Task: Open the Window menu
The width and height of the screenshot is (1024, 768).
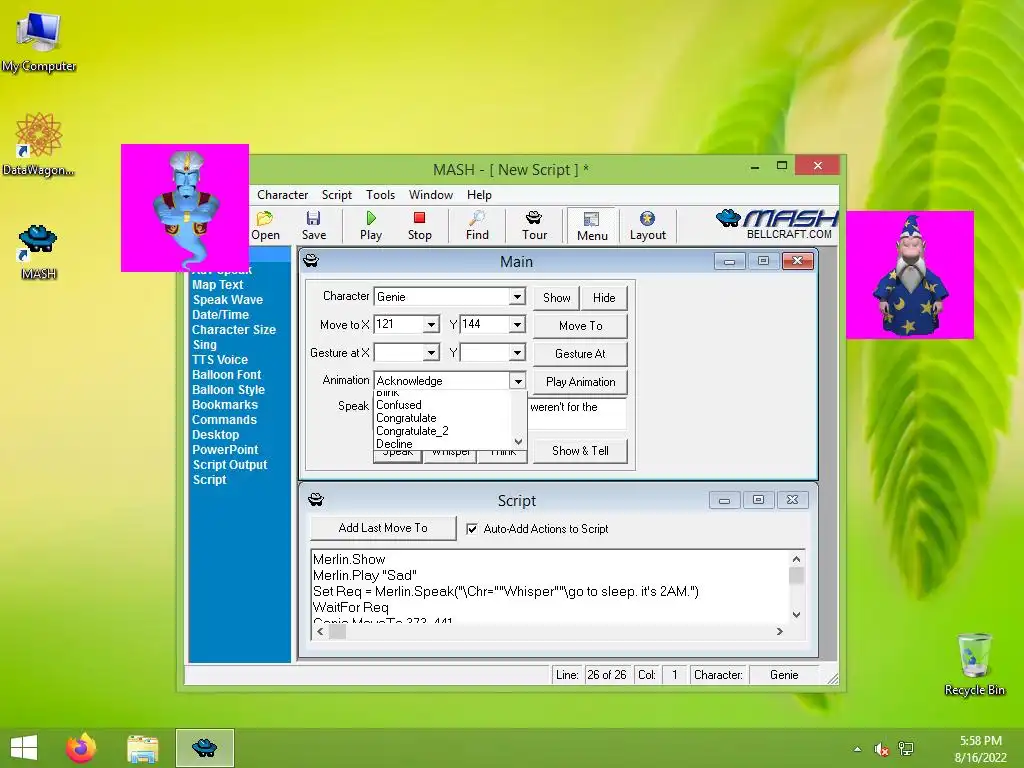Action: click(430, 195)
